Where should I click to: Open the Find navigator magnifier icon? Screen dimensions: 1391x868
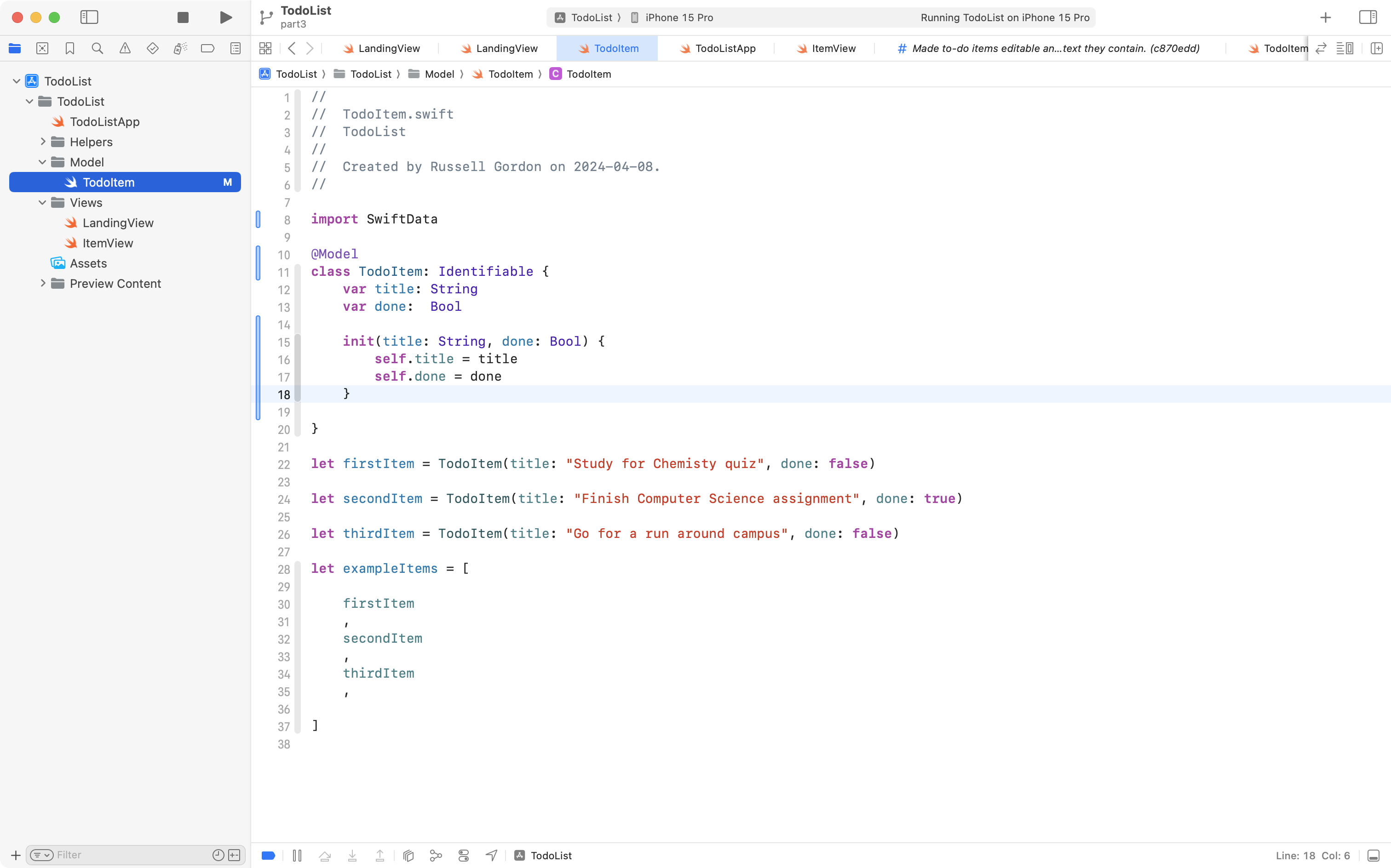point(97,48)
